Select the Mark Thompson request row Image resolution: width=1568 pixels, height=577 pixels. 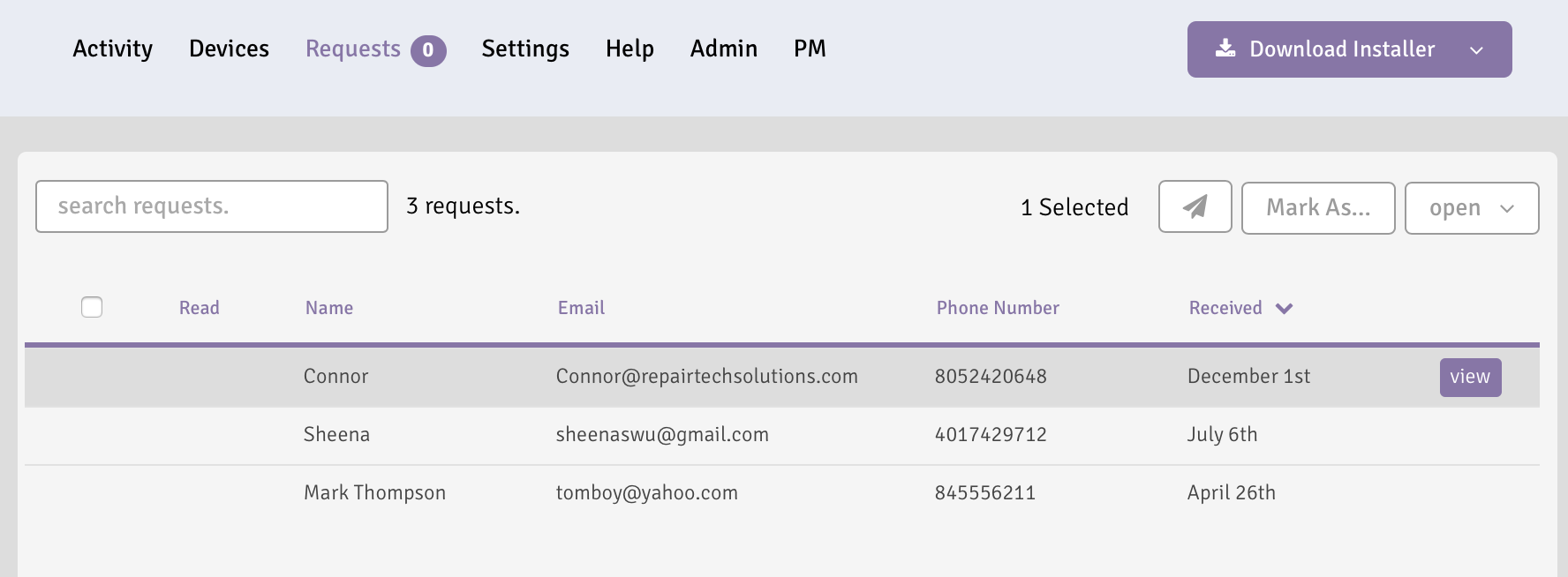click(374, 493)
